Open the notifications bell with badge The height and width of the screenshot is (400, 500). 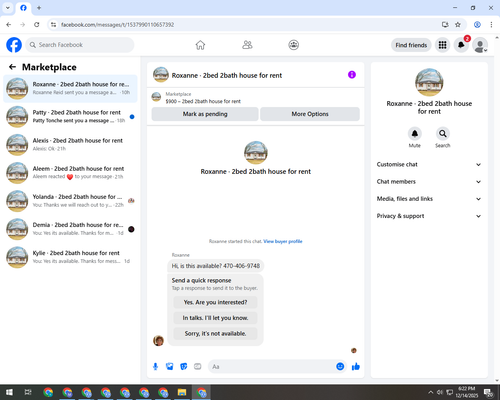[461, 45]
